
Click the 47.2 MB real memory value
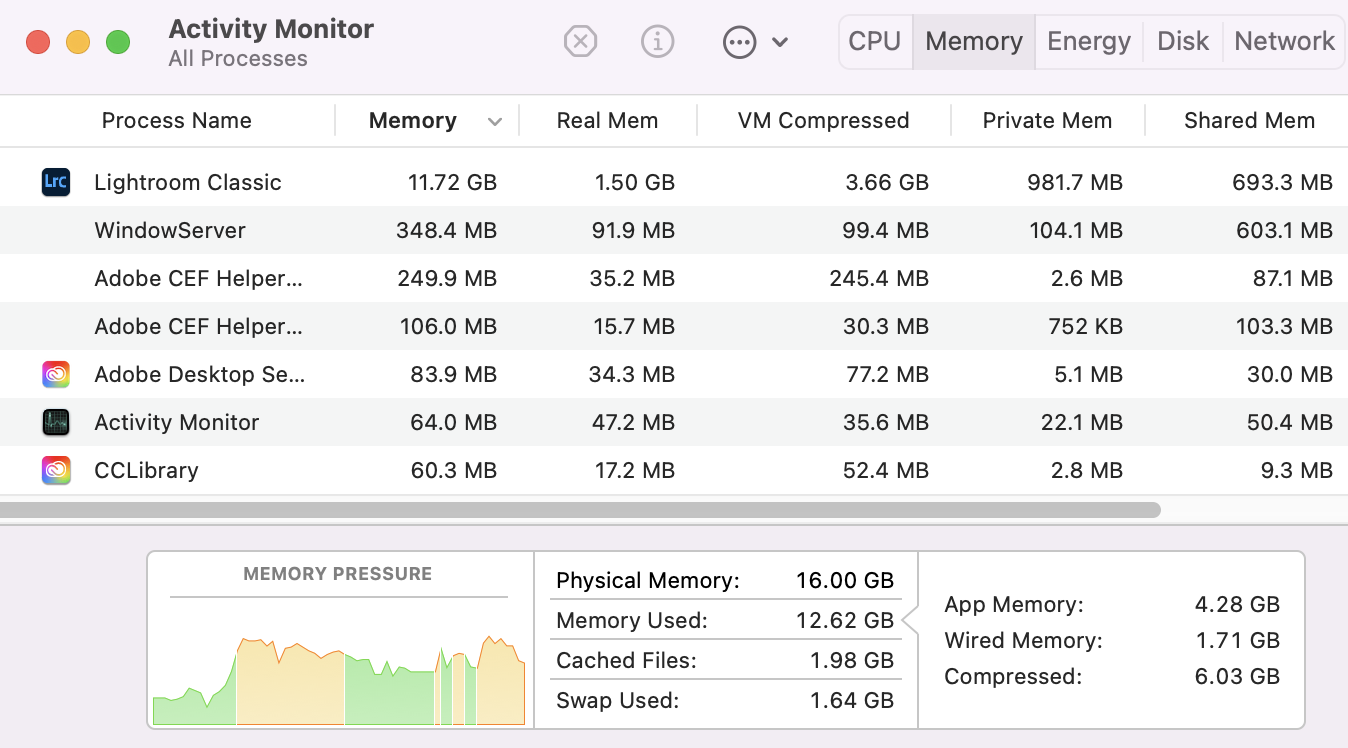(632, 422)
